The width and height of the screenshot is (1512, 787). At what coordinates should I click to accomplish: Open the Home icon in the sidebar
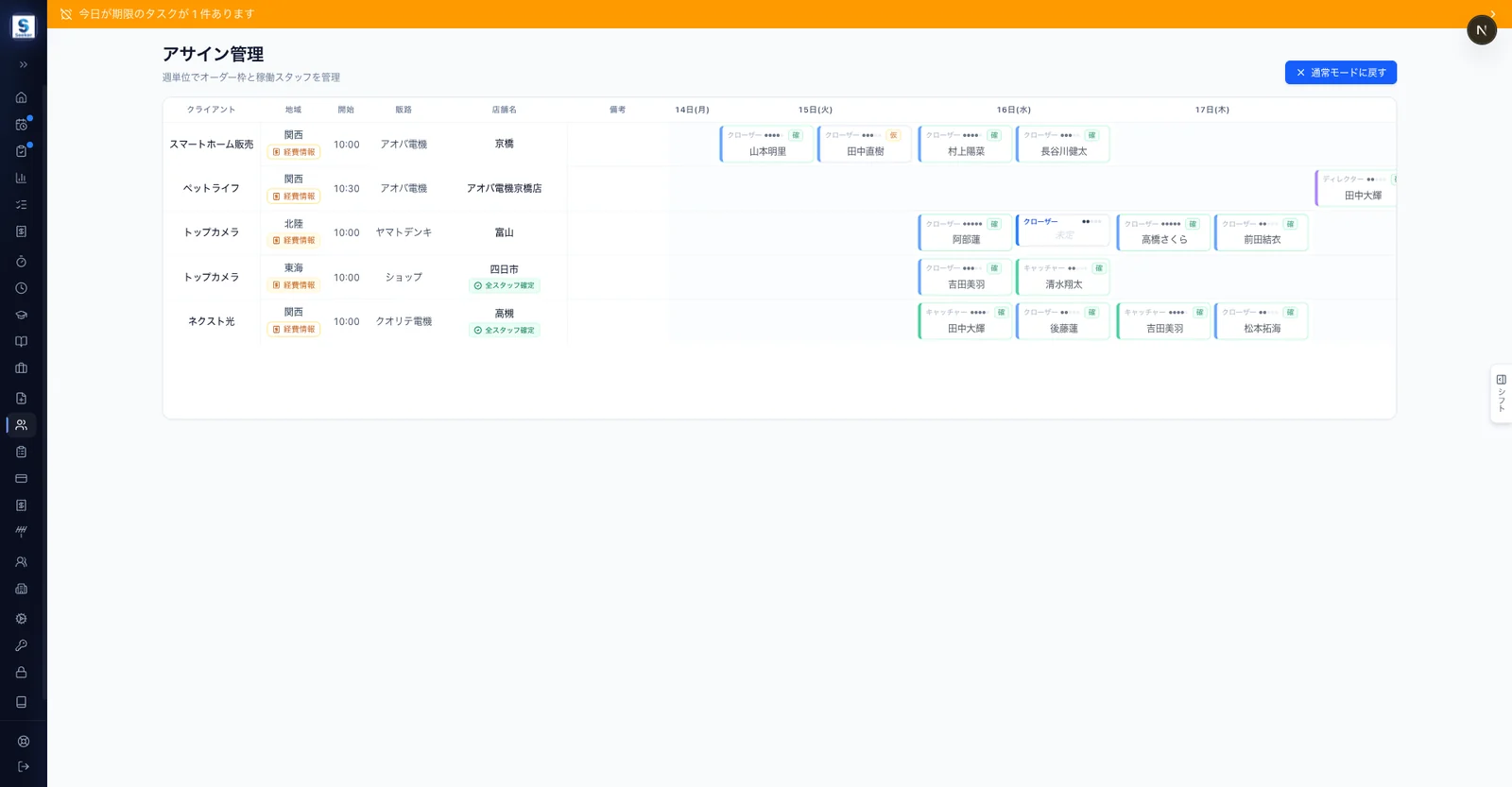[21, 97]
